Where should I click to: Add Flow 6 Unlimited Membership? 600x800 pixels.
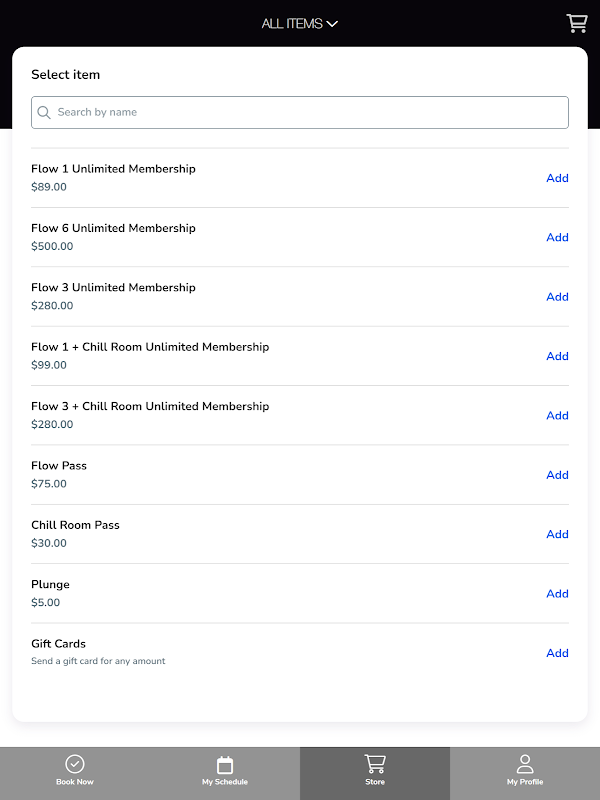(557, 237)
